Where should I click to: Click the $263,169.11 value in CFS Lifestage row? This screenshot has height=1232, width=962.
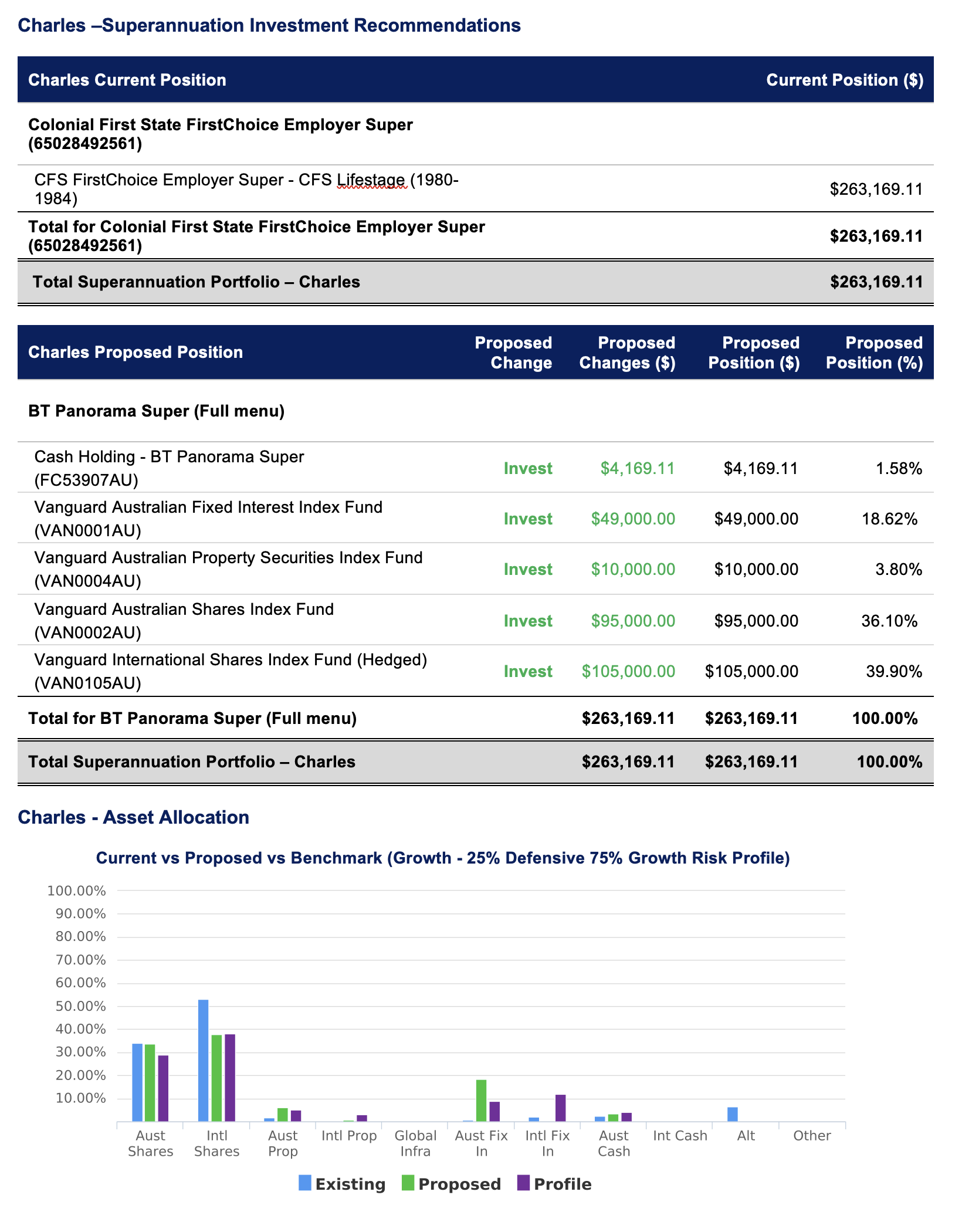tap(876, 189)
